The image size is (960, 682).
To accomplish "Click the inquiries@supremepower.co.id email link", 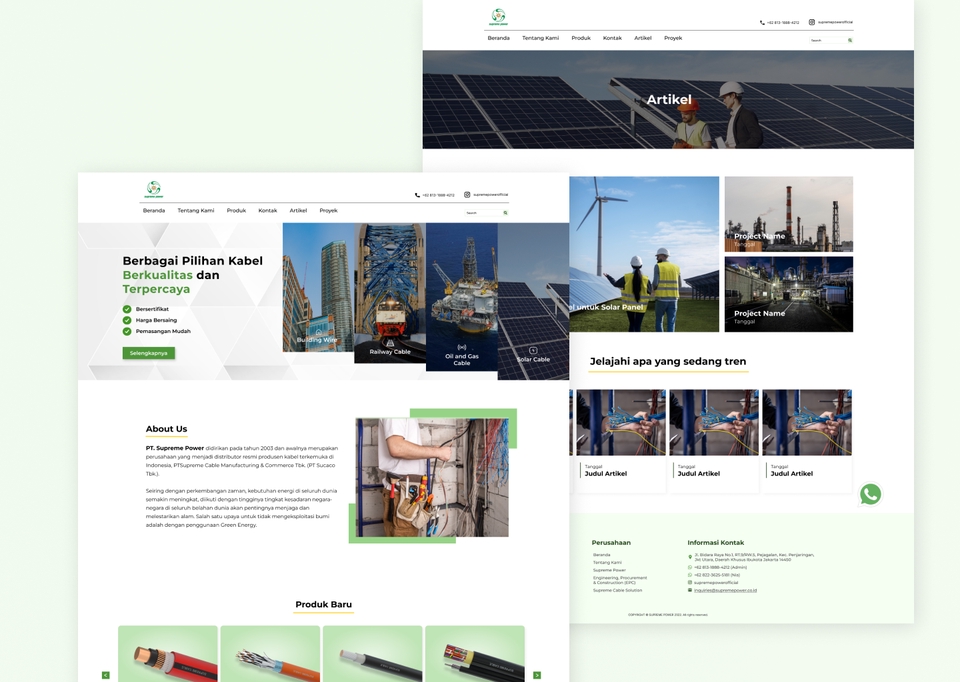I will click(x=726, y=590).
